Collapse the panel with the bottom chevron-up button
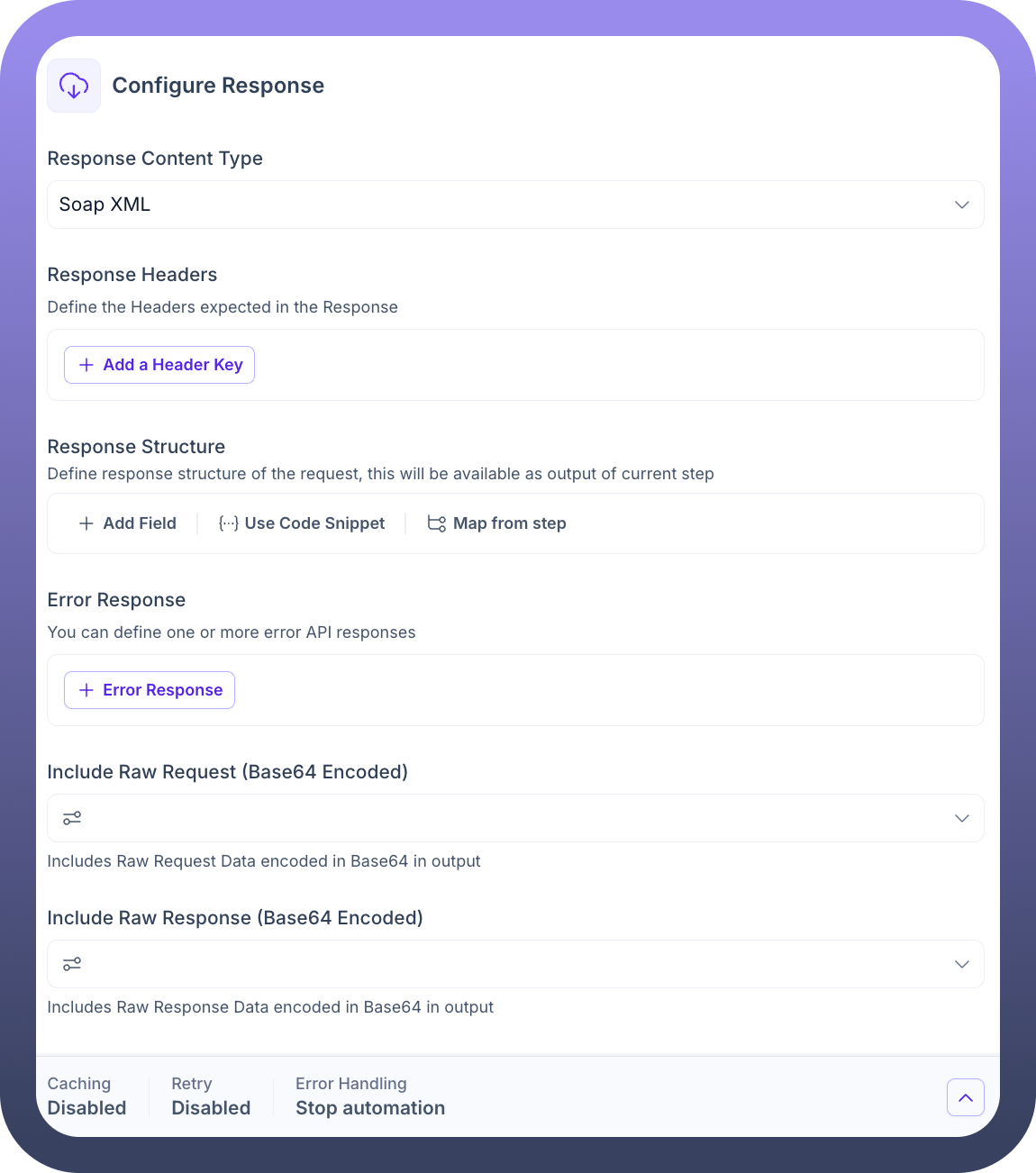The height and width of the screenshot is (1173, 1036). coord(965,1097)
